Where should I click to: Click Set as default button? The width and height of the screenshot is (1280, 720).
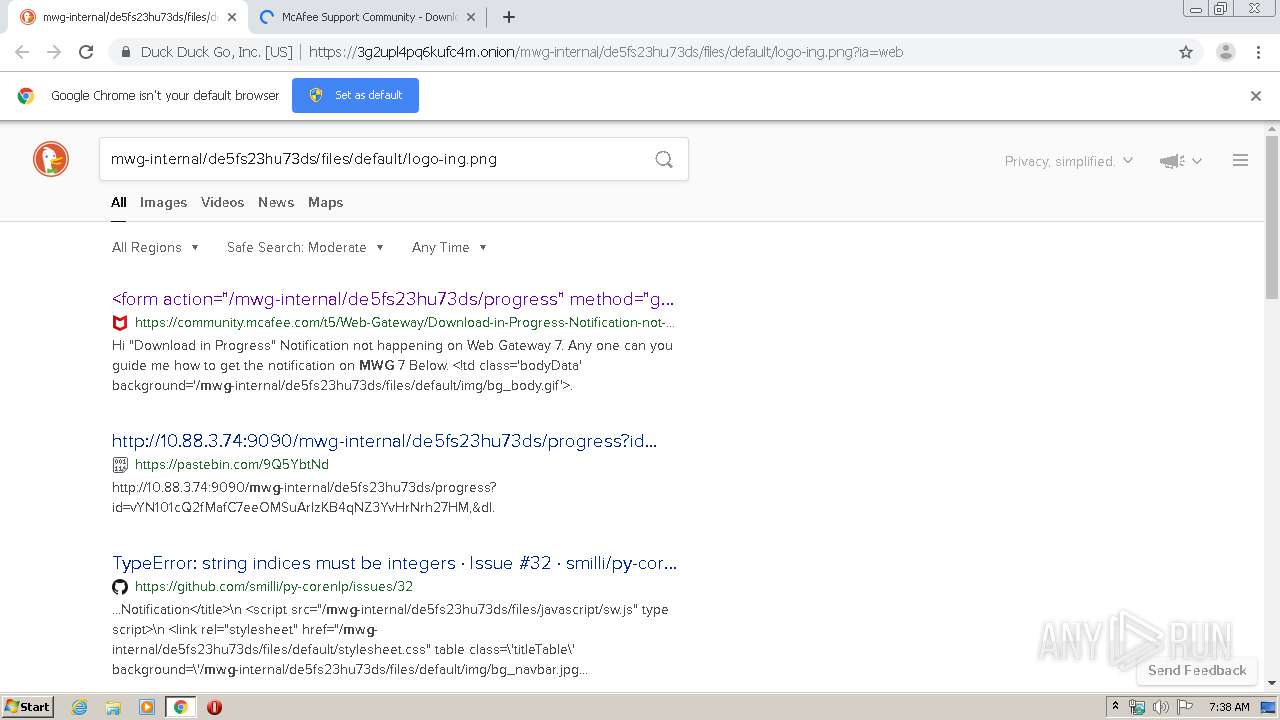(355, 95)
